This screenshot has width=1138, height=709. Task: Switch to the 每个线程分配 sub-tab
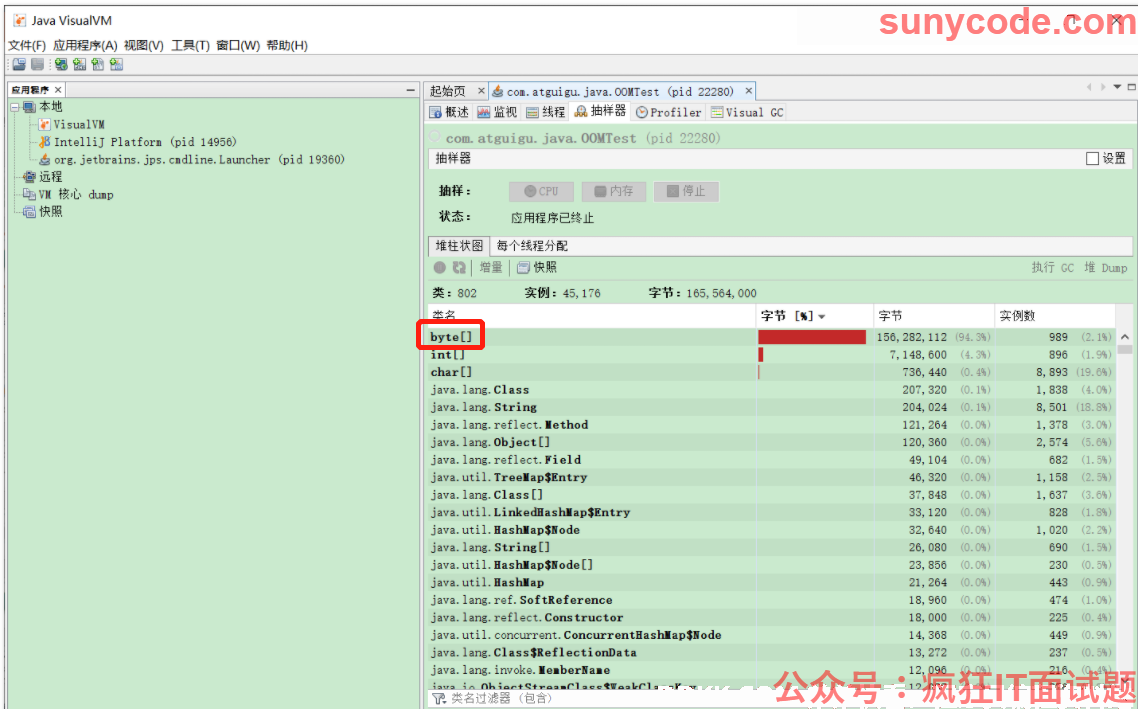coord(532,246)
